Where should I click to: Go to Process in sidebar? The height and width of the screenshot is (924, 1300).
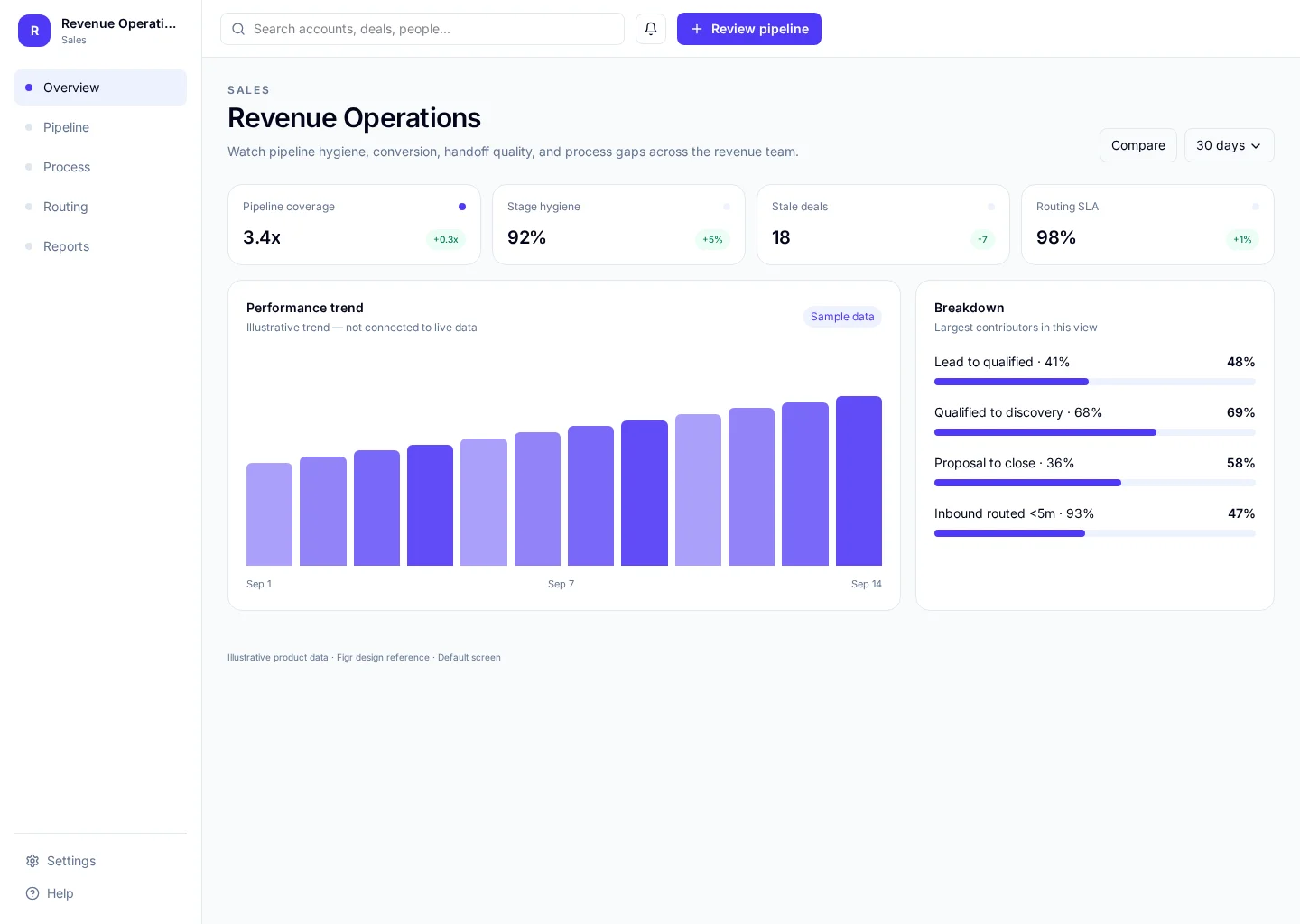tap(100, 167)
